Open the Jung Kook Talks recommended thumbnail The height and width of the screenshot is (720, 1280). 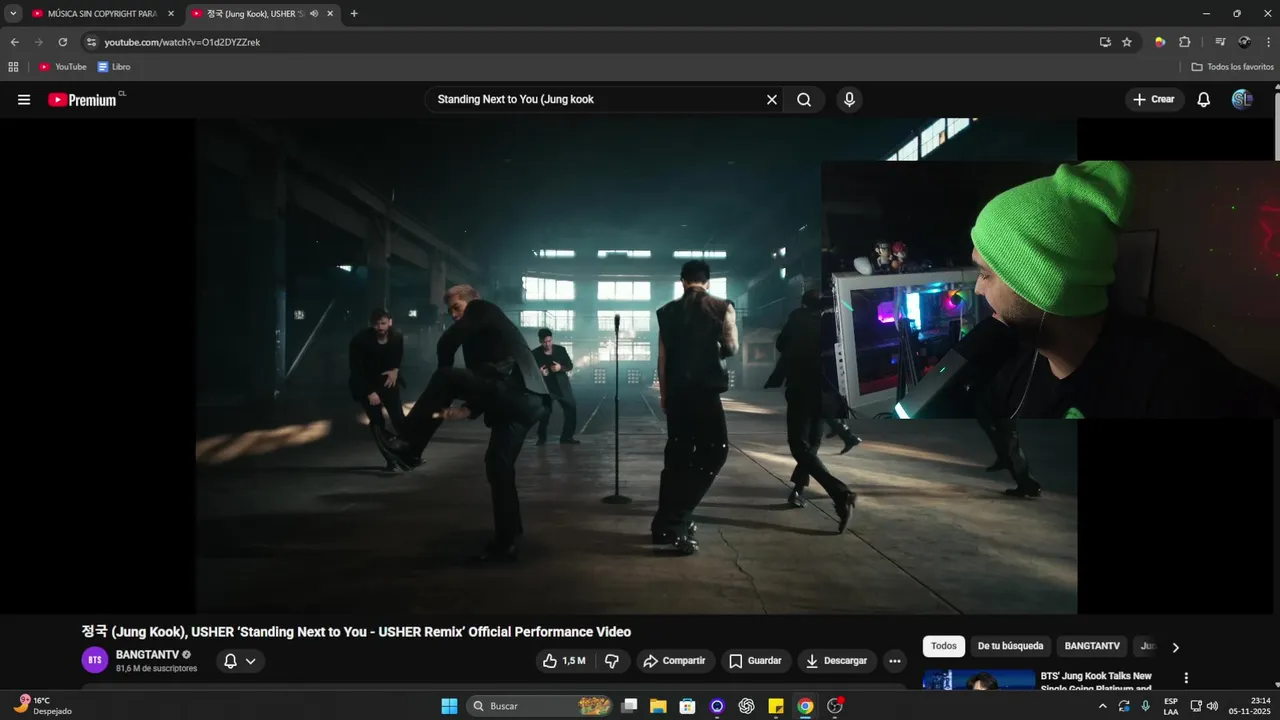979,680
